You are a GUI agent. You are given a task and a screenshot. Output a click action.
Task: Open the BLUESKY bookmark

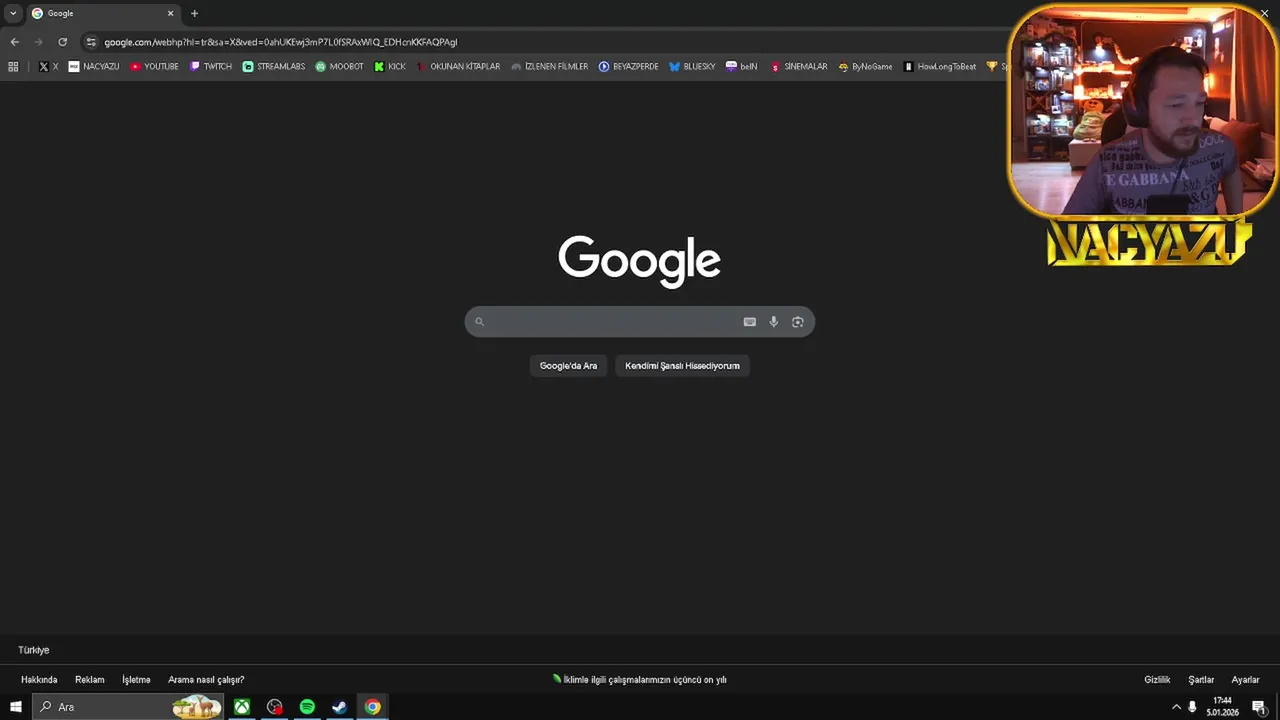pos(692,66)
